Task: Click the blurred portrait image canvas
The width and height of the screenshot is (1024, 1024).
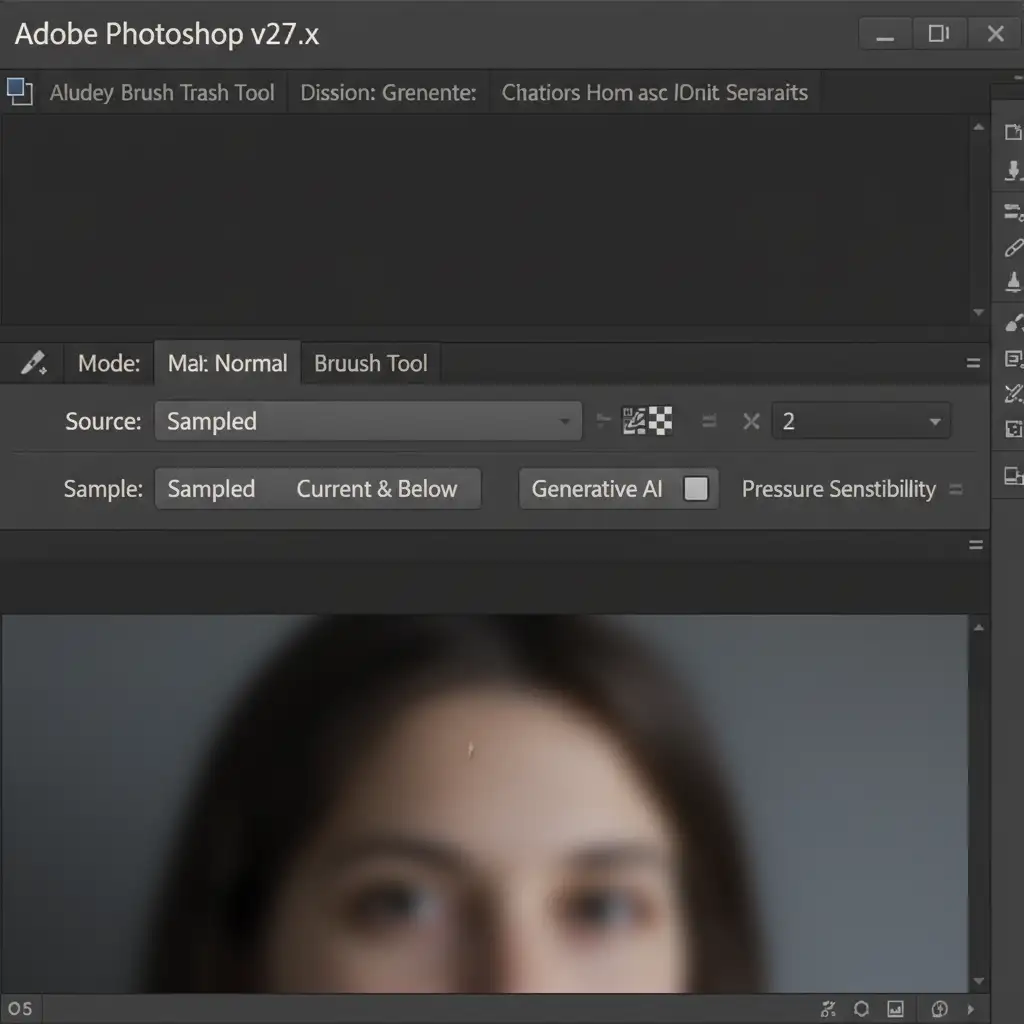Action: 484,800
